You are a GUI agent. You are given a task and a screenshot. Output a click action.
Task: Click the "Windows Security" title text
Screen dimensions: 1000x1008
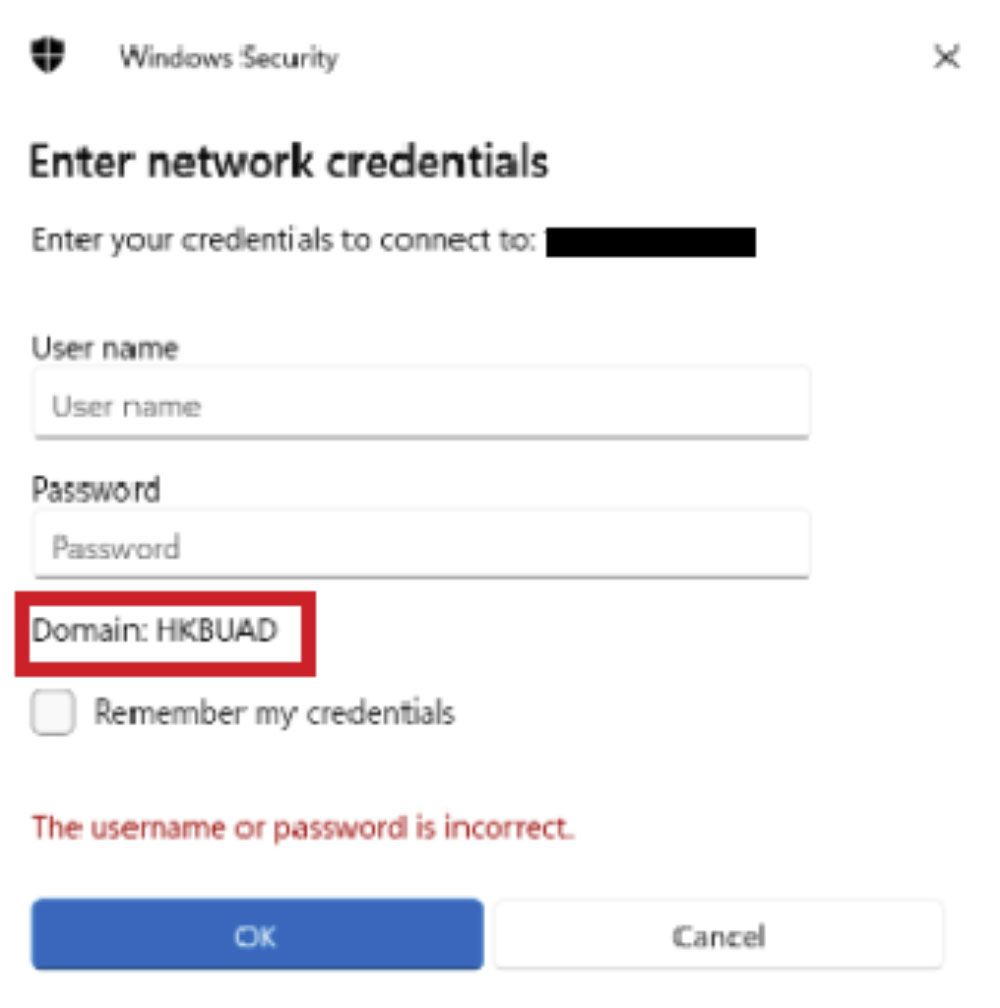(x=228, y=57)
